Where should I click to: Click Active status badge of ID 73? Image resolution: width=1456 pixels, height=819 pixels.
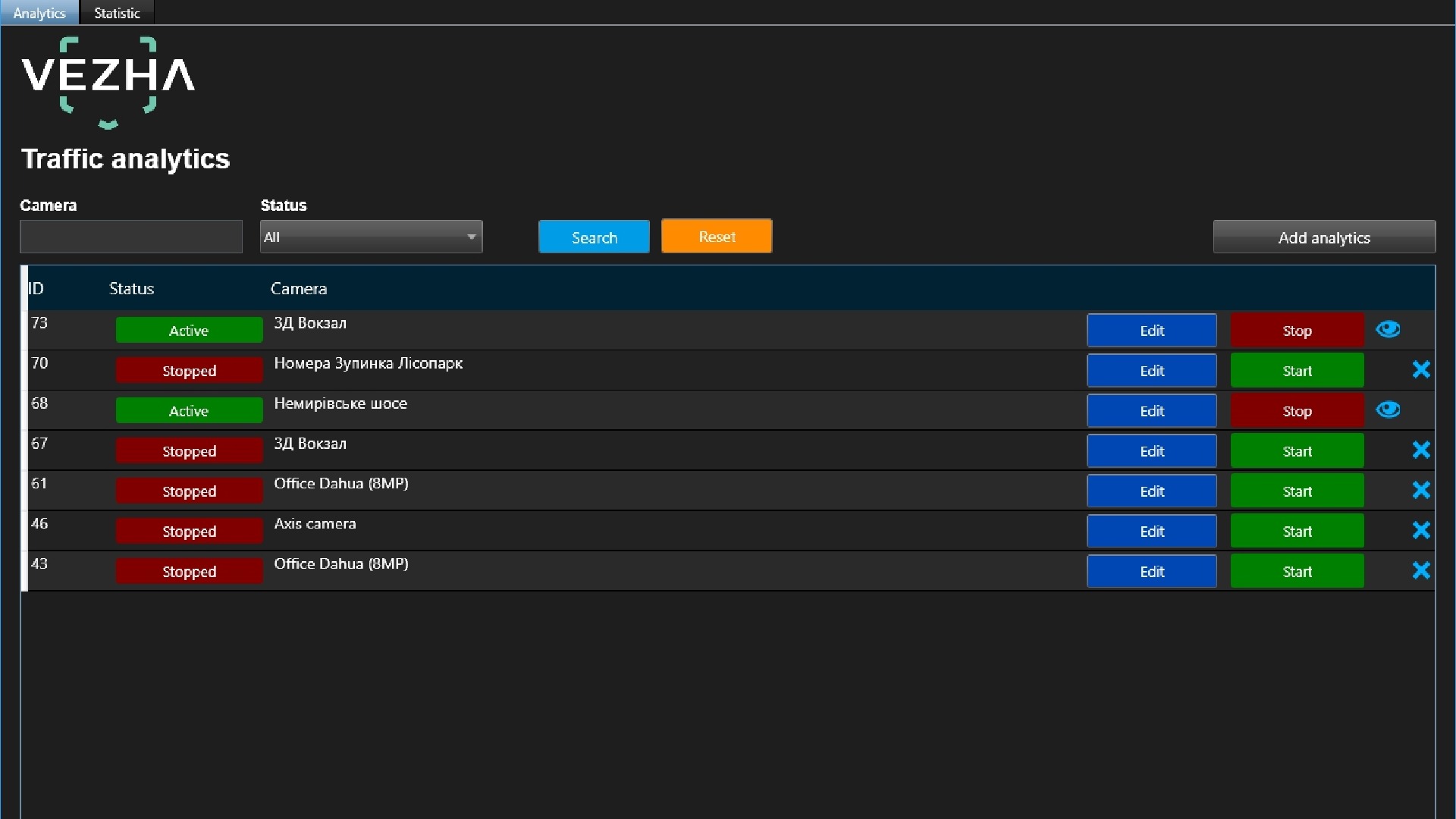point(189,330)
